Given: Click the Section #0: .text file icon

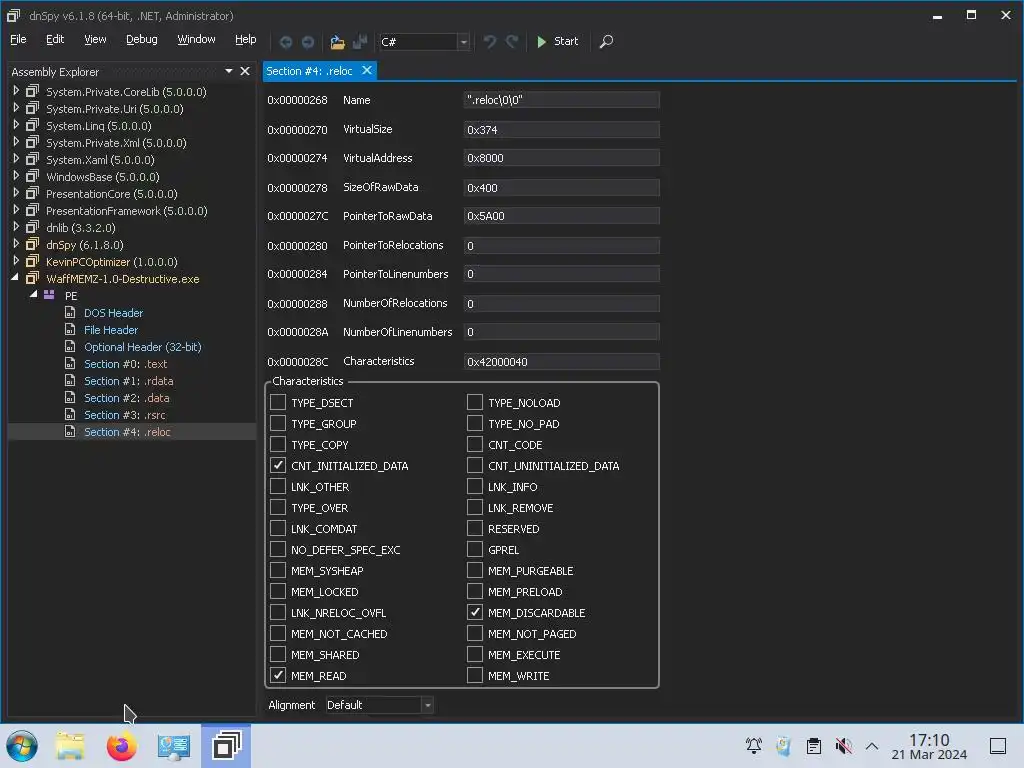Looking at the screenshot, I should [x=70, y=363].
